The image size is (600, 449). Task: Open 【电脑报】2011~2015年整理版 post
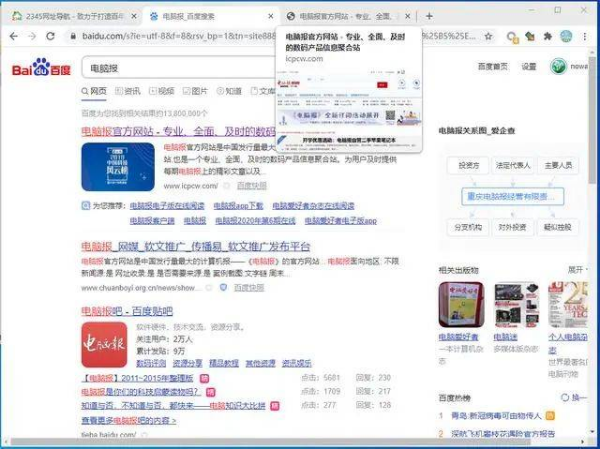click(137, 379)
